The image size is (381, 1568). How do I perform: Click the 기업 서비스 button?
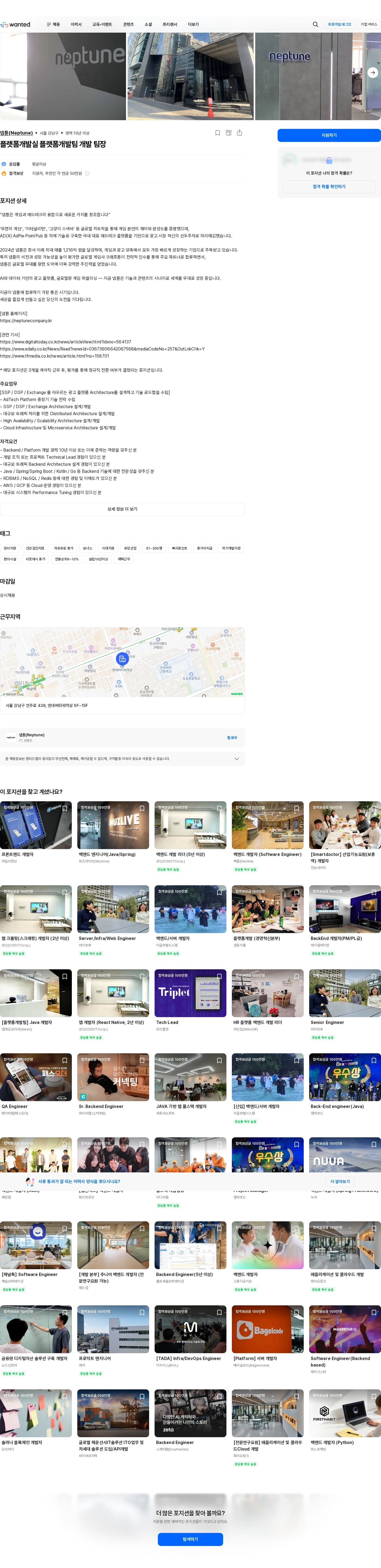click(x=369, y=24)
